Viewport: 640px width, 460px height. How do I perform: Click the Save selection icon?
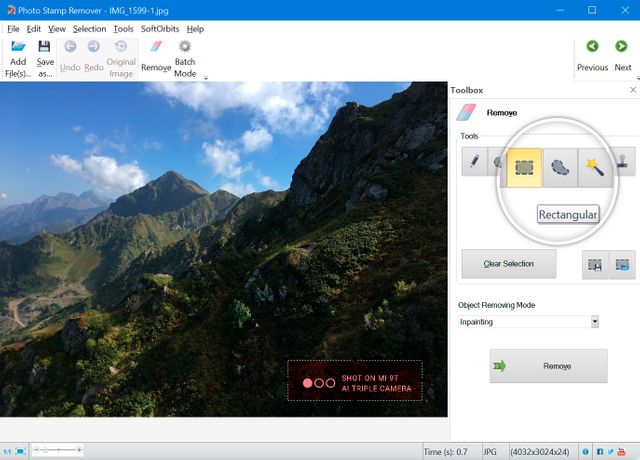tap(595, 264)
